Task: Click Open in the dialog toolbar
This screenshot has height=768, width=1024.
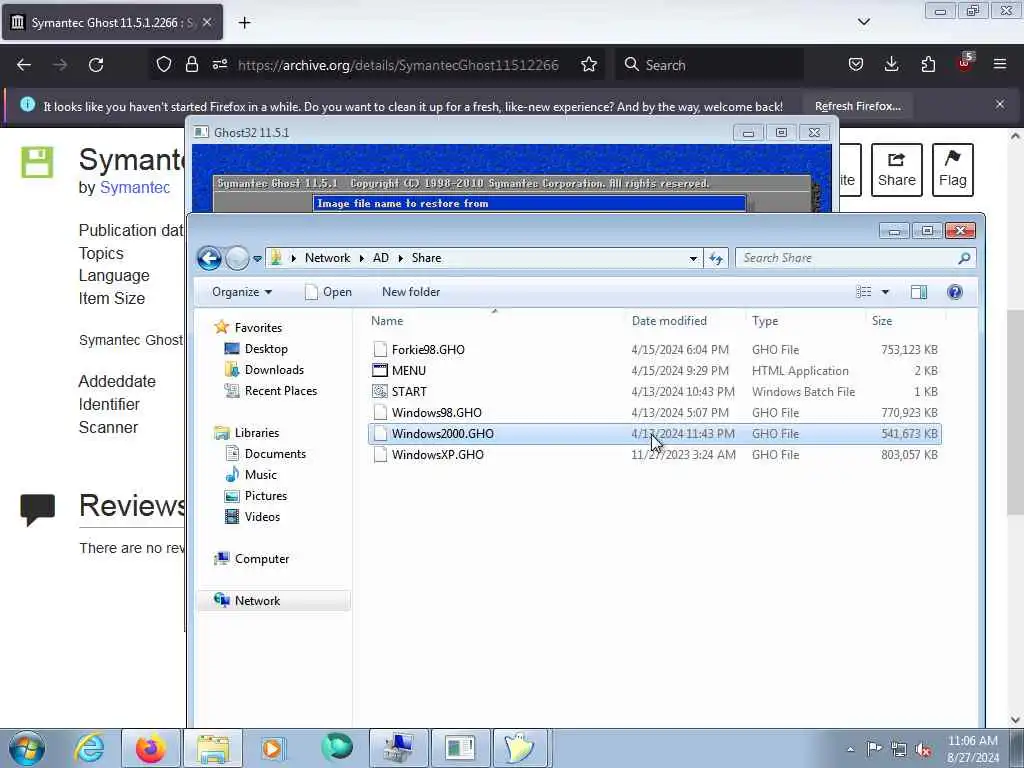Action: (x=328, y=292)
